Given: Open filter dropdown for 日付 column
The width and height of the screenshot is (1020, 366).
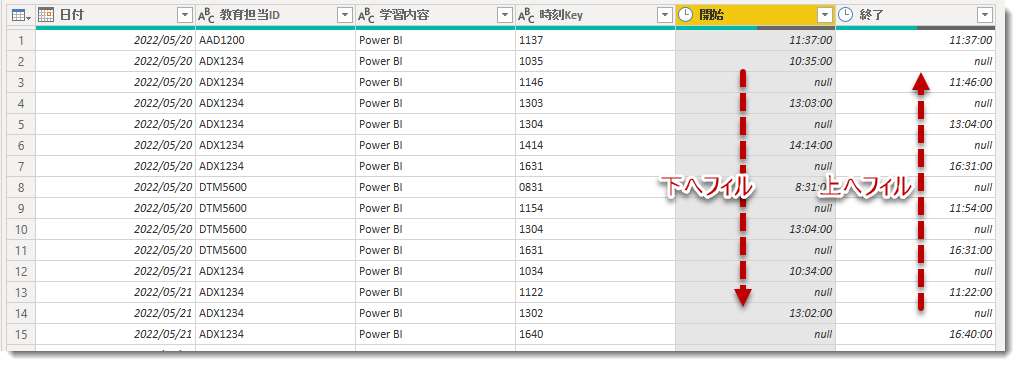Looking at the screenshot, I should (185, 16).
